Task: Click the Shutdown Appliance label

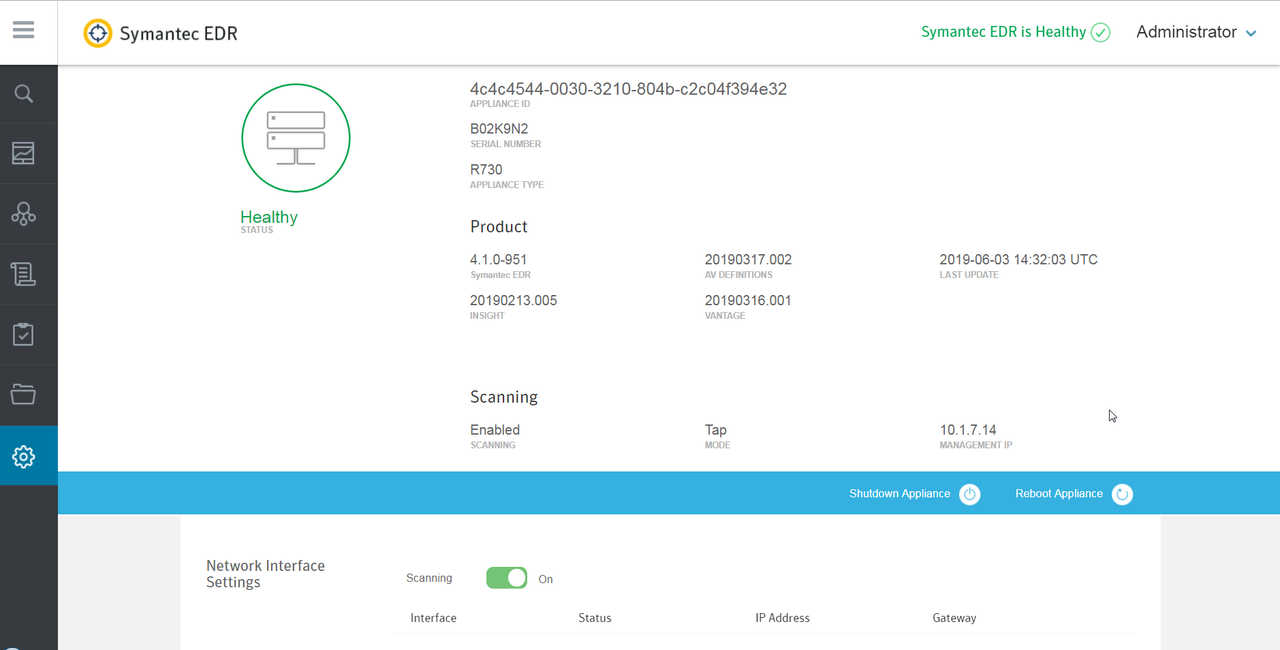Action: point(900,494)
